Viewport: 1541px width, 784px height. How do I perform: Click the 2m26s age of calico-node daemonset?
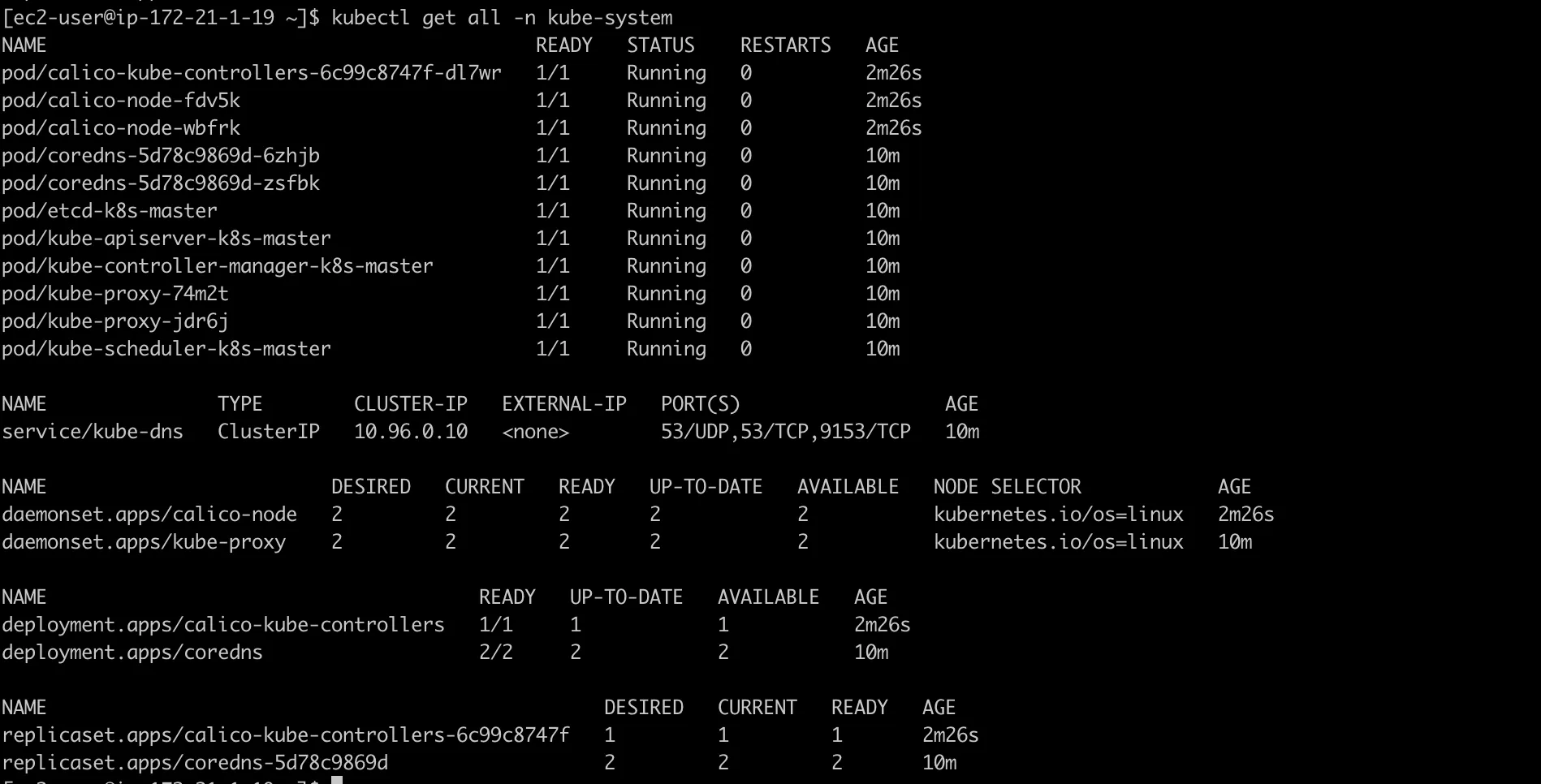pyautogui.click(x=1246, y=515)
